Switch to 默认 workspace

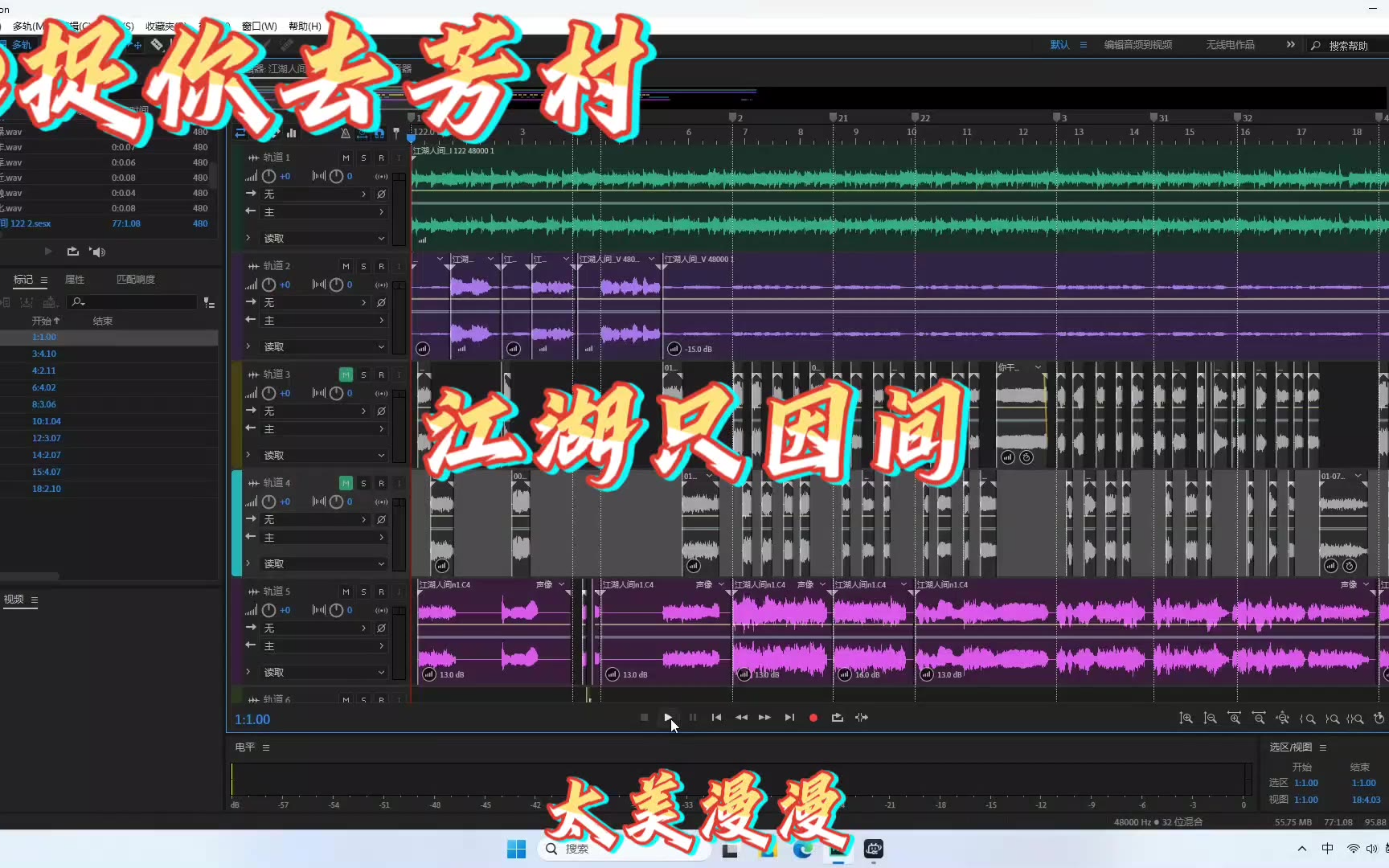1059,45
